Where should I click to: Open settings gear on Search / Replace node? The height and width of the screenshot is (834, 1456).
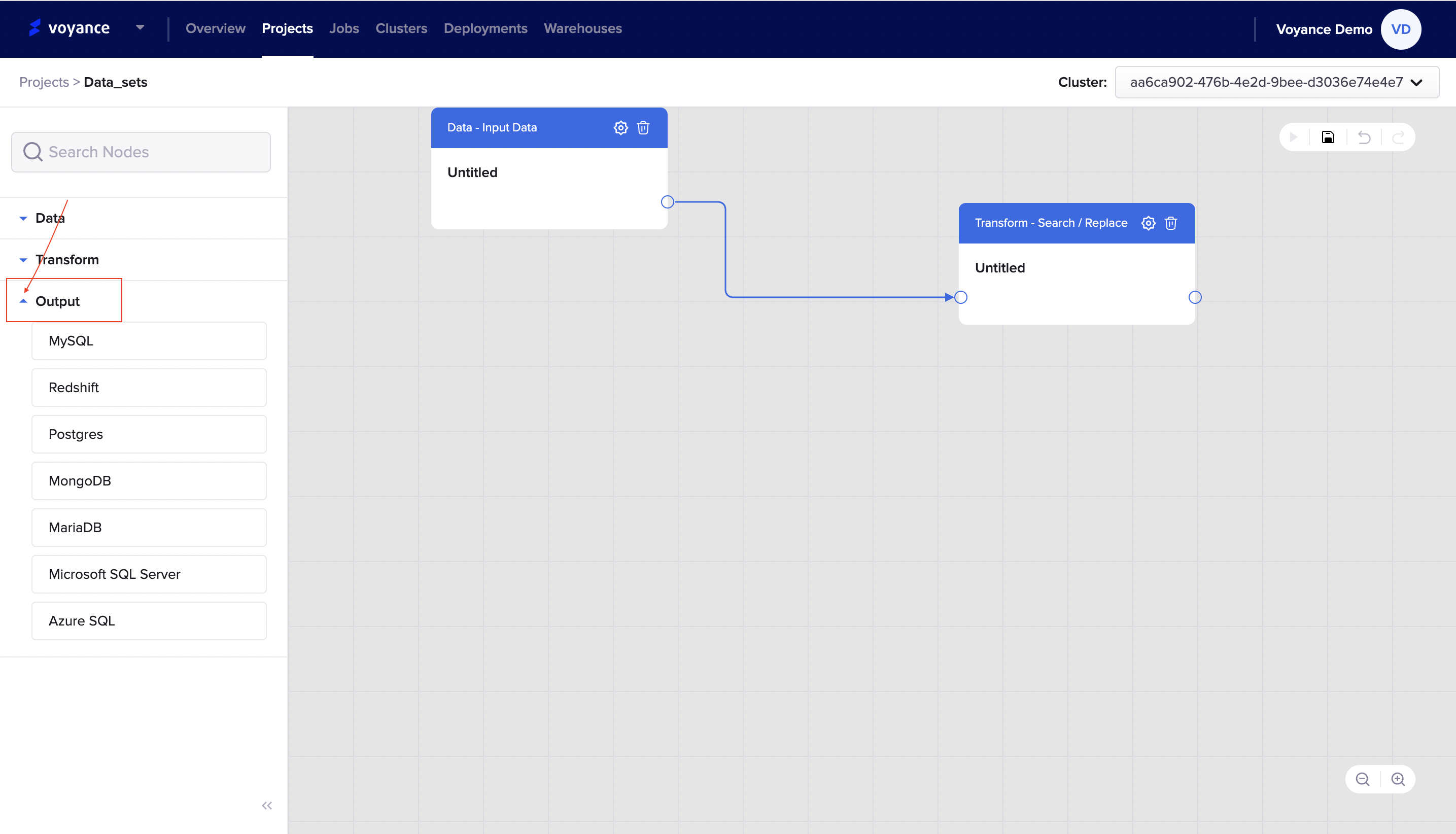pos(1148,223)
